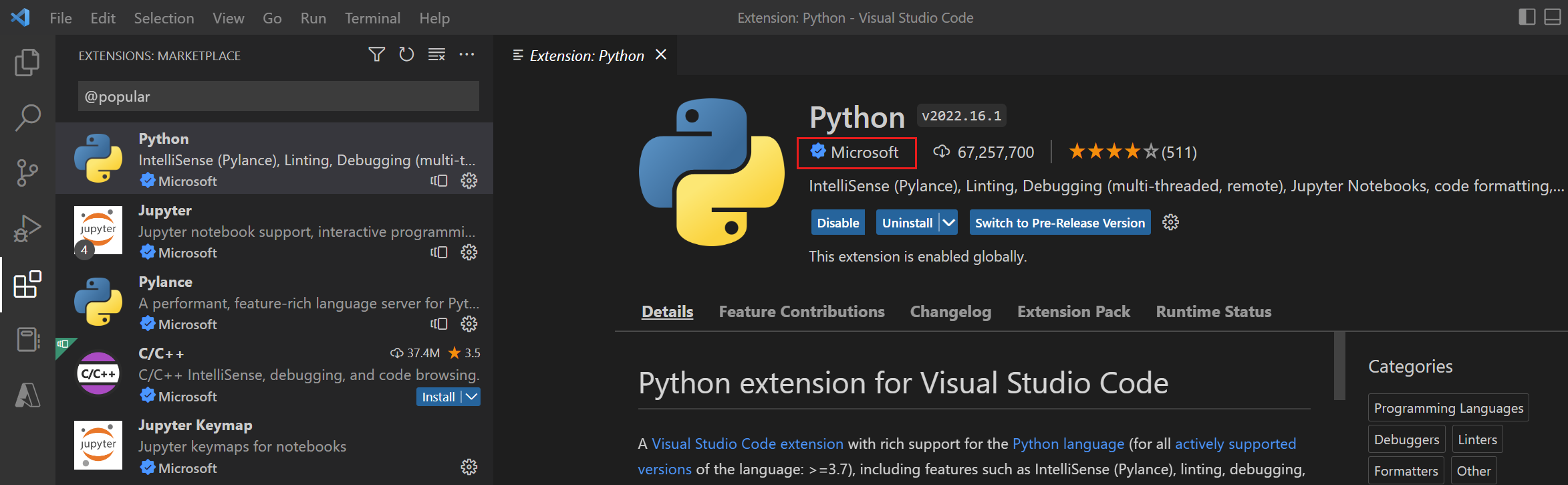1568x485 pixels.
Task: Click the details pane vertical scrollbar
Action: pyautogui.click(x=1339, y=366)
